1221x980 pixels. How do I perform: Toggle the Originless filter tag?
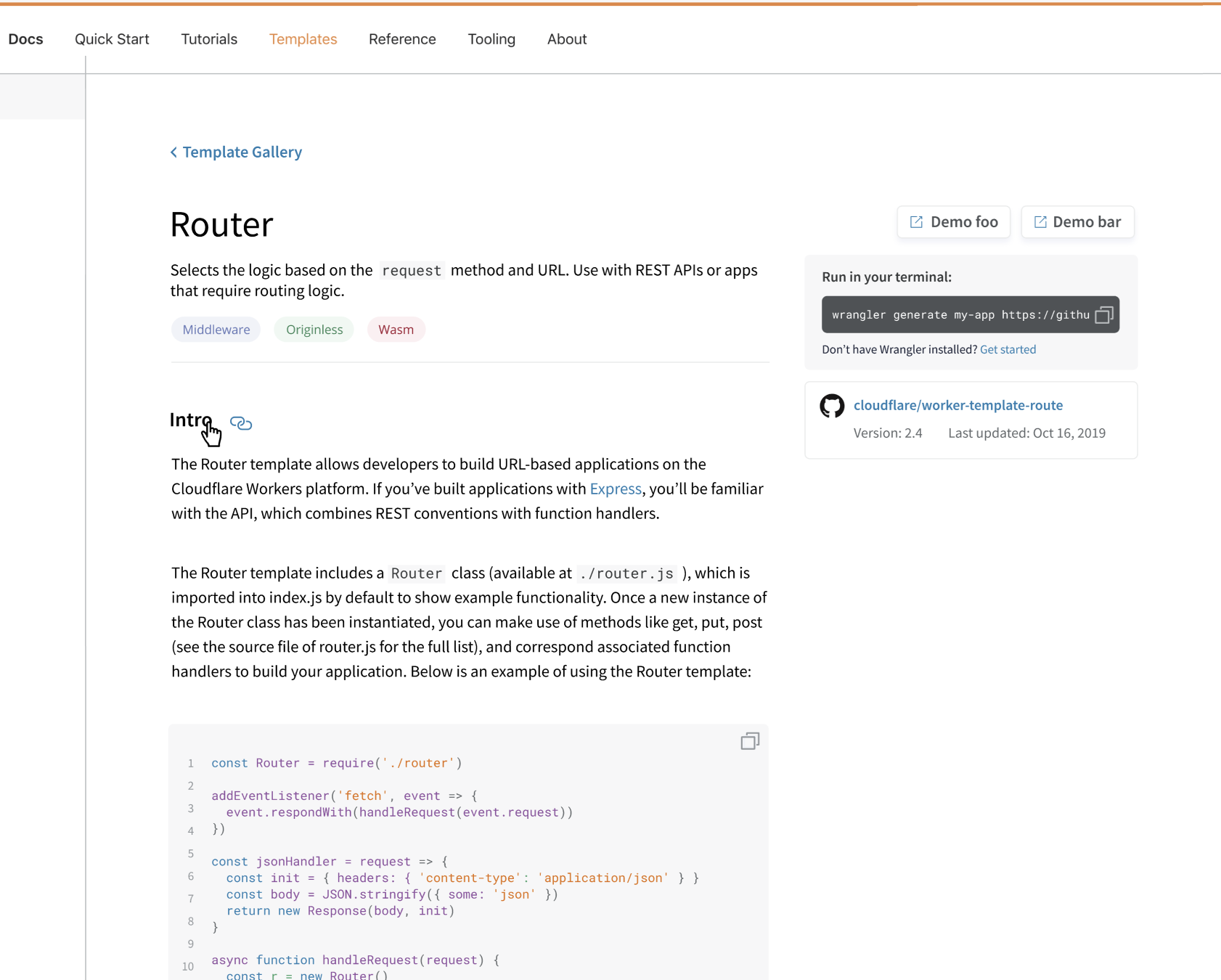coord(314,329)
